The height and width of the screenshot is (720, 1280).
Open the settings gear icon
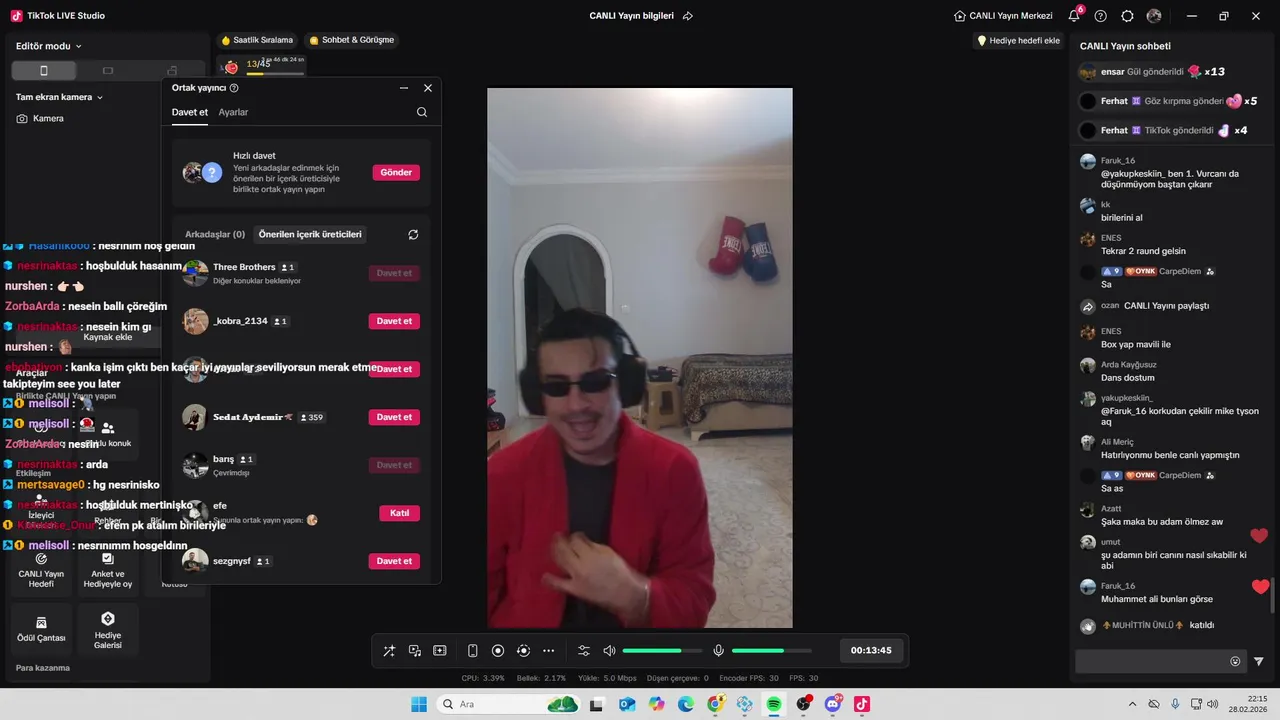[1128, 16]
